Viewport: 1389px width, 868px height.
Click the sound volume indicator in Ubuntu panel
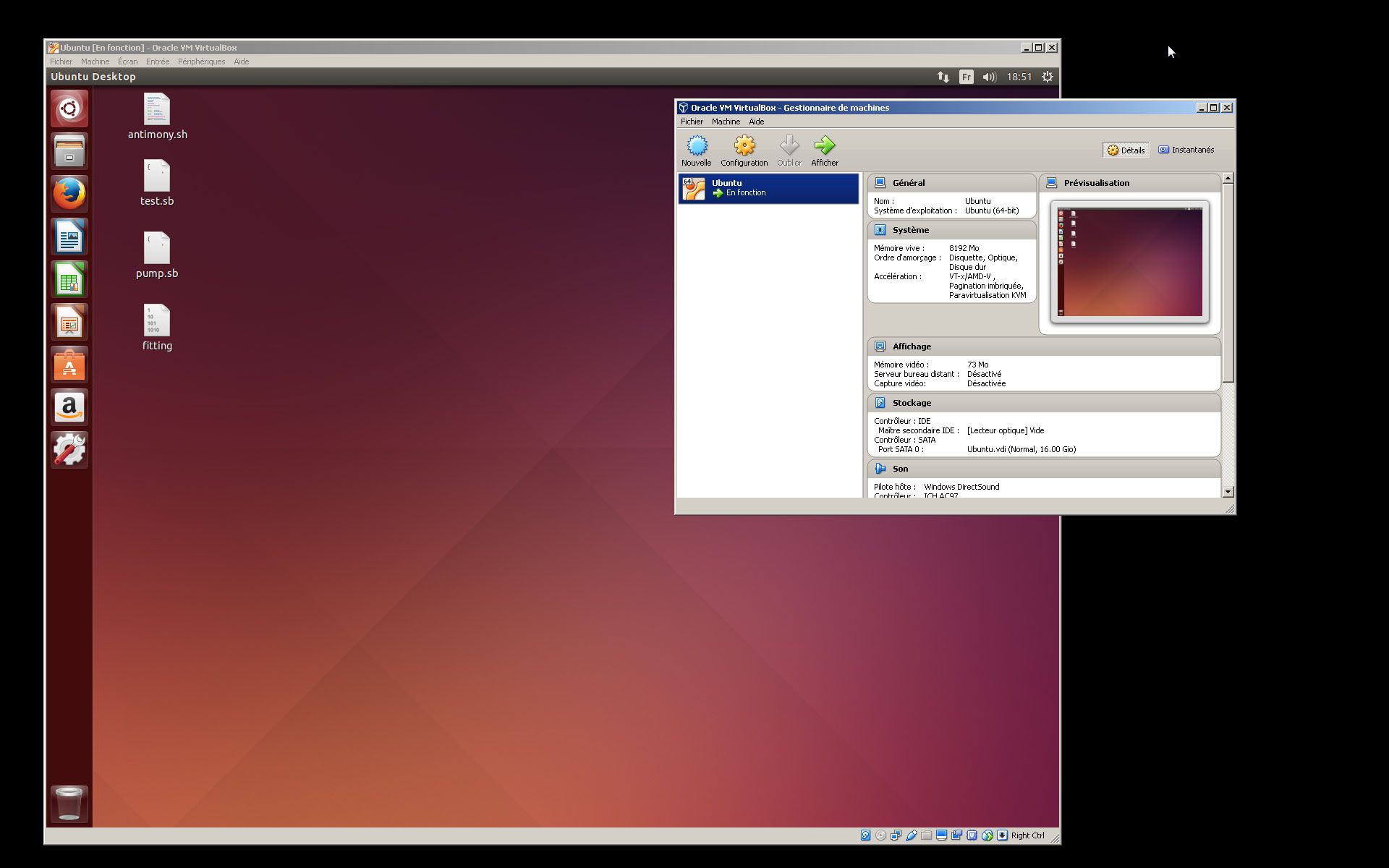(990, 77)
